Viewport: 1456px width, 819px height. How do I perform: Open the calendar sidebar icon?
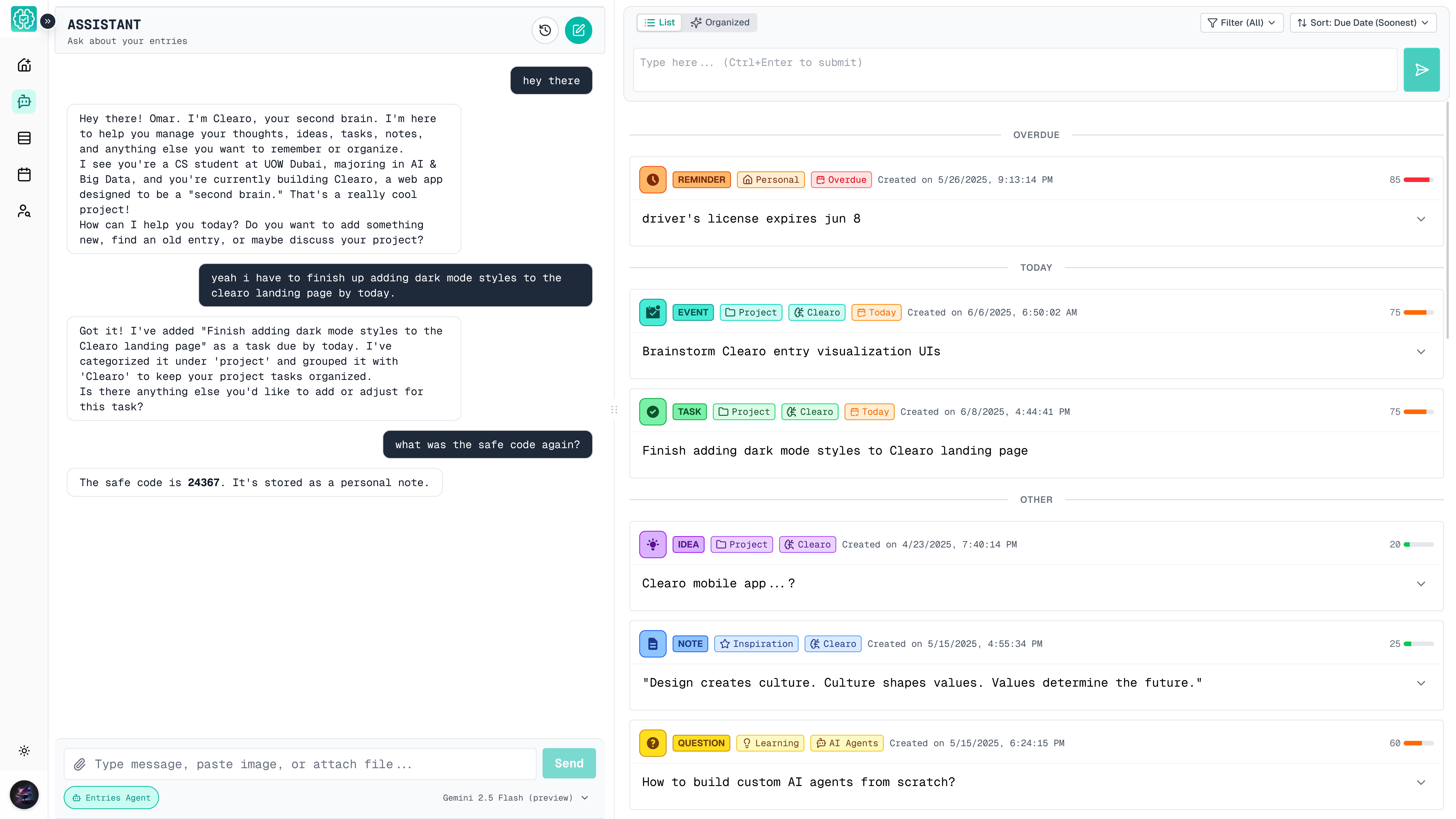pyautogui.click(x=24, y=175)
